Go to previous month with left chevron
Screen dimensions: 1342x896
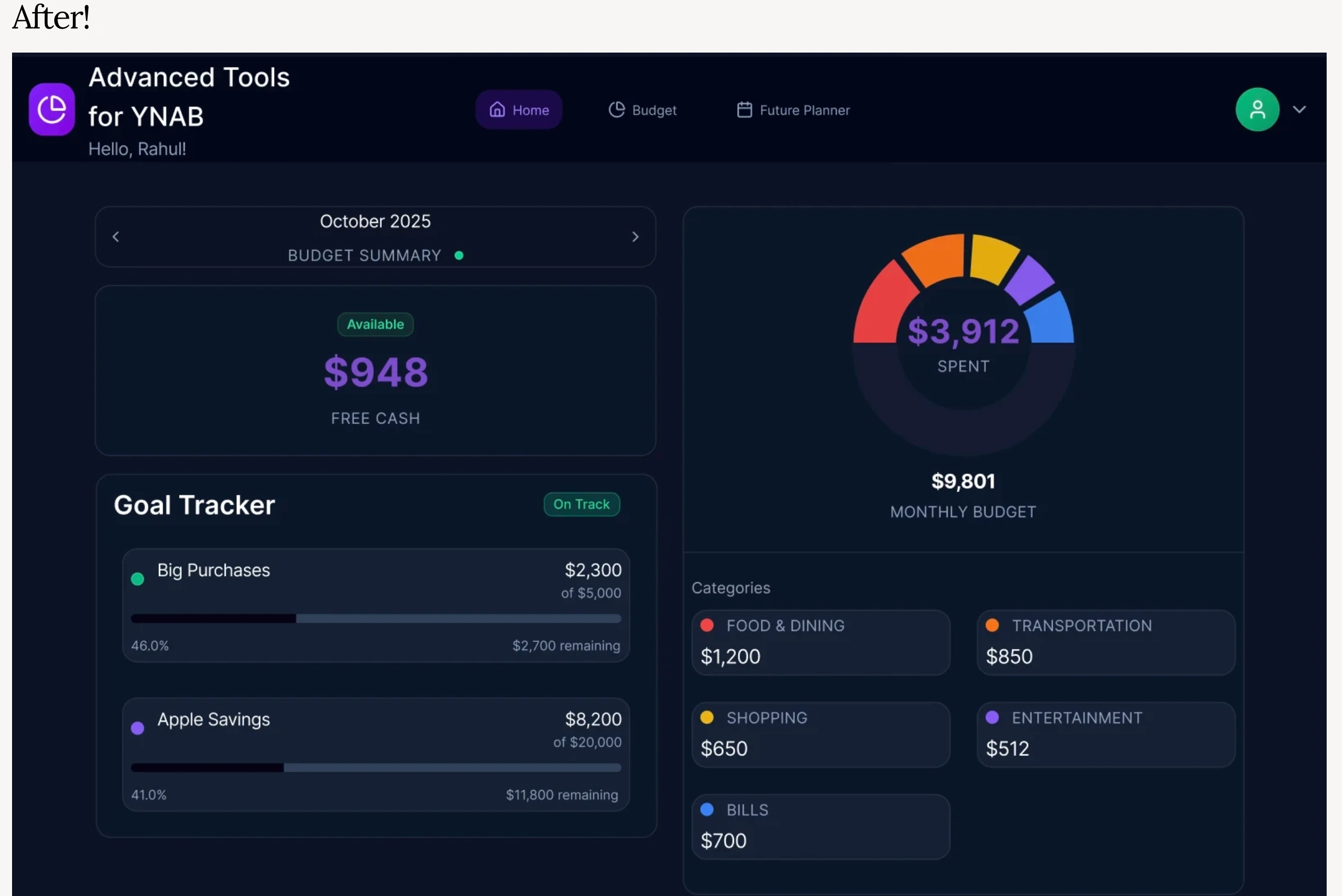pyautogui.click(x=116, y=237)
